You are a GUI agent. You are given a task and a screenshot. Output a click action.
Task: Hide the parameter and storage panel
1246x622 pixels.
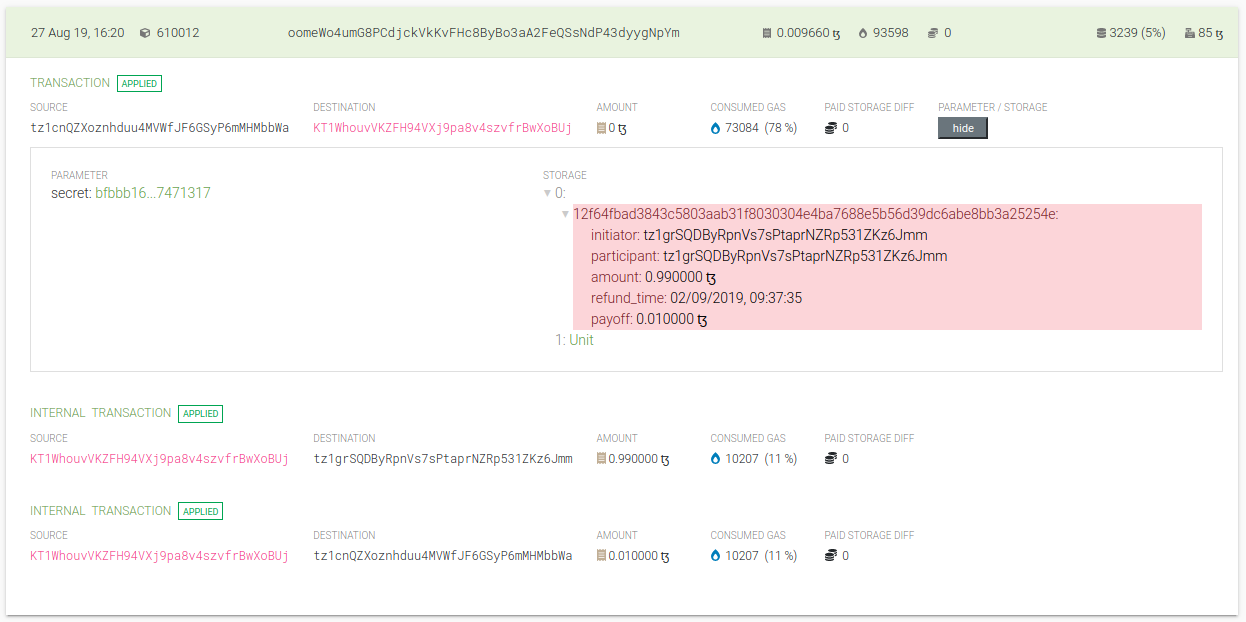coord(963,128)
